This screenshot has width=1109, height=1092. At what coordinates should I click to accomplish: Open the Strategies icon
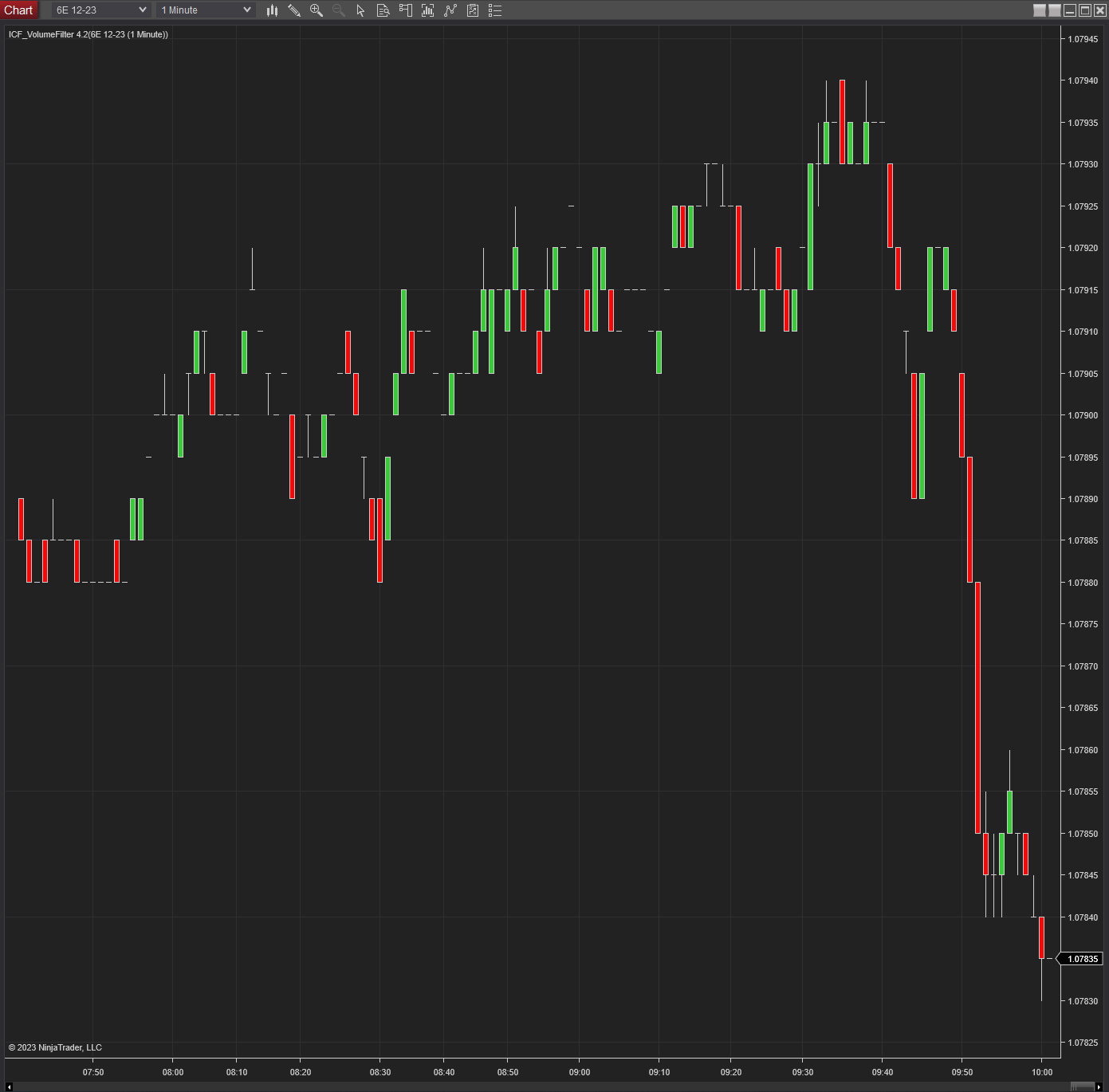pos(473,10)
